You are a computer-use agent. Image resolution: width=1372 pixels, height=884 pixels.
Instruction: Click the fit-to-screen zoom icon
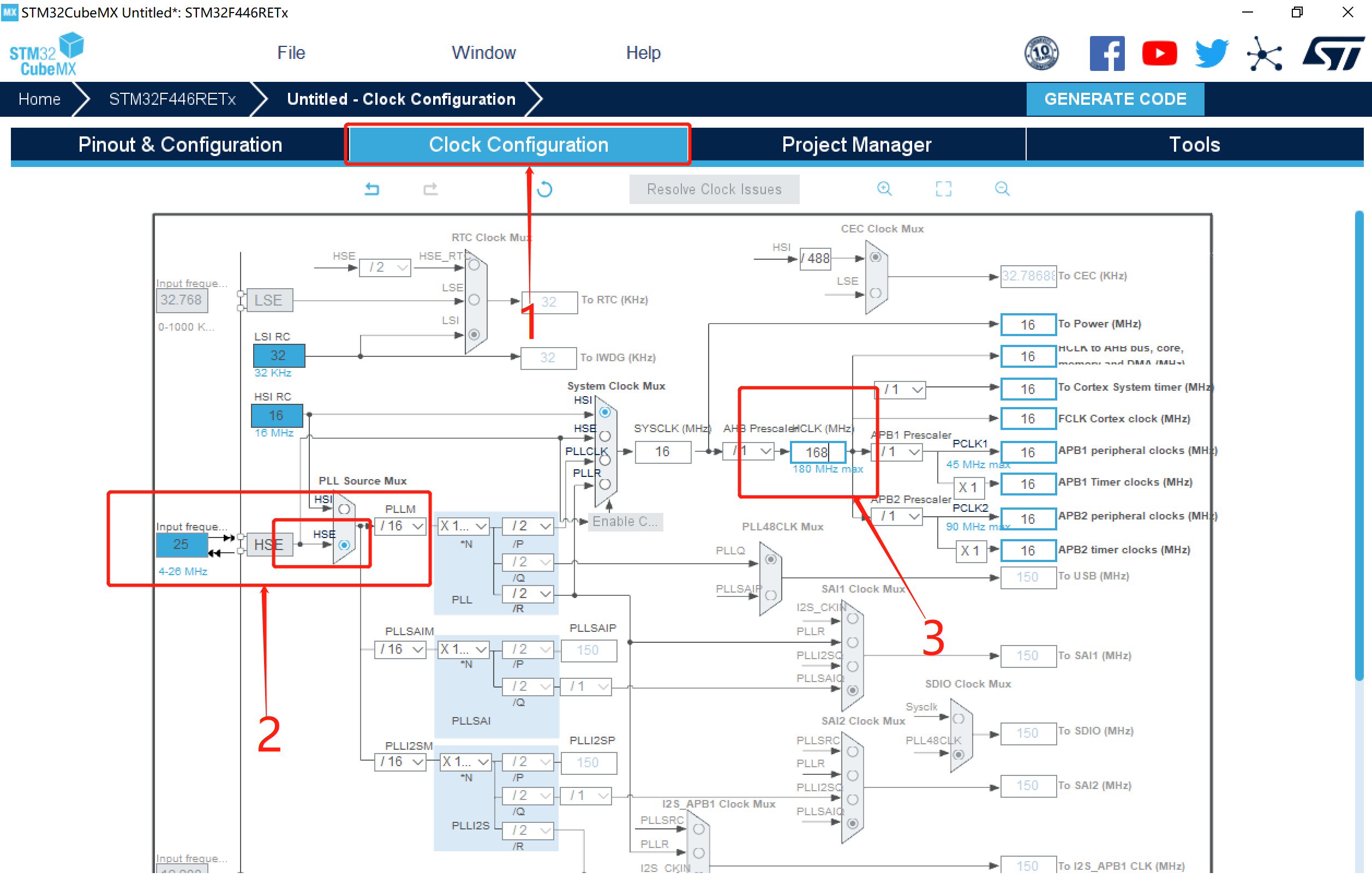[943, 188]
